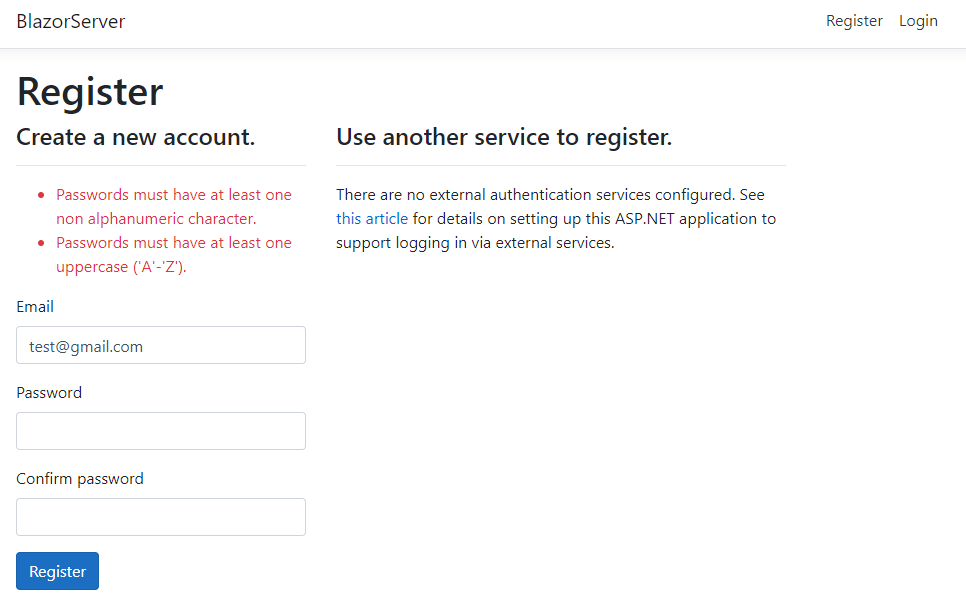Click the second red bullet point
The image size is (966, 609).
pos(41,243)
